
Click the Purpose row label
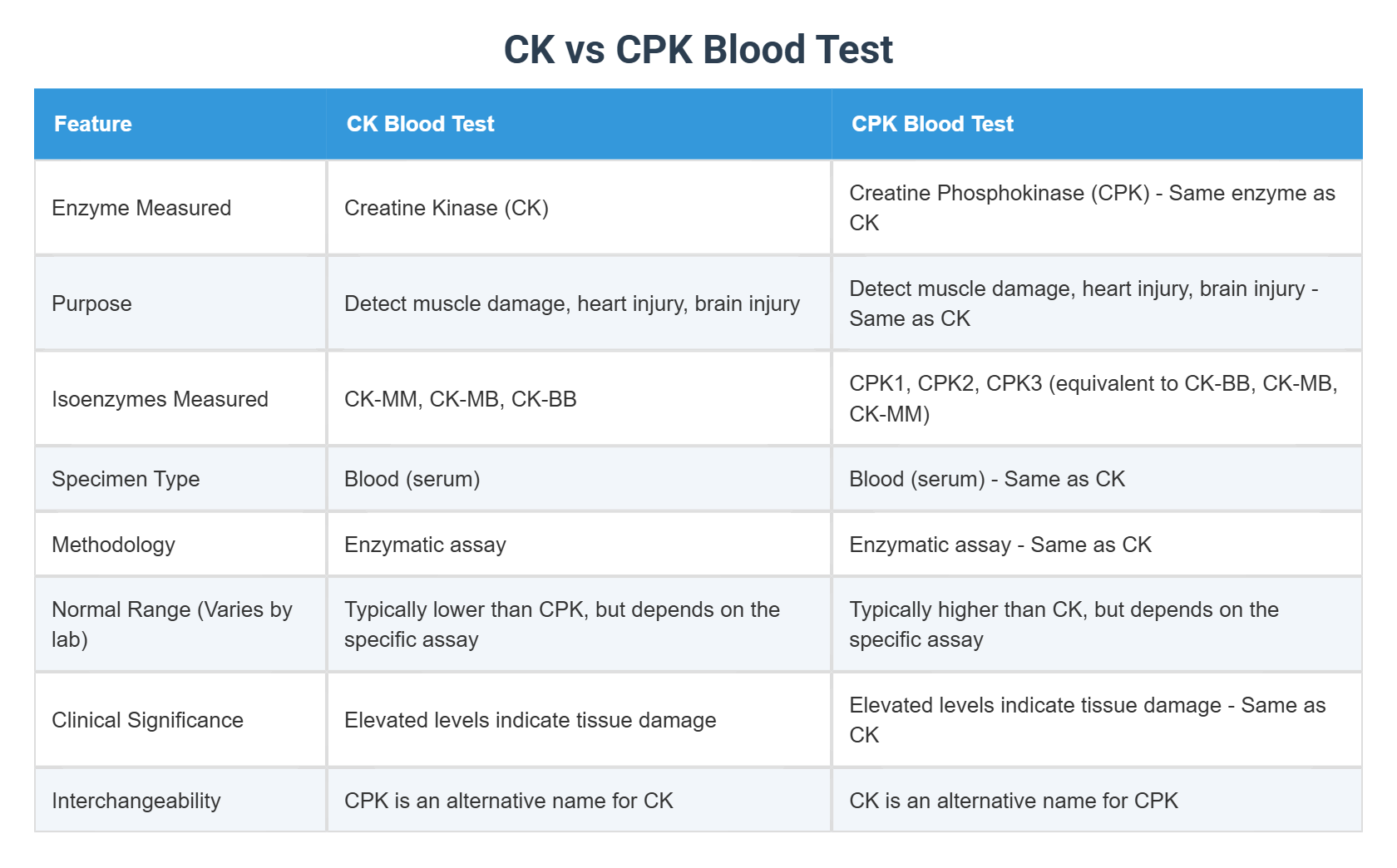click(180, 303)
